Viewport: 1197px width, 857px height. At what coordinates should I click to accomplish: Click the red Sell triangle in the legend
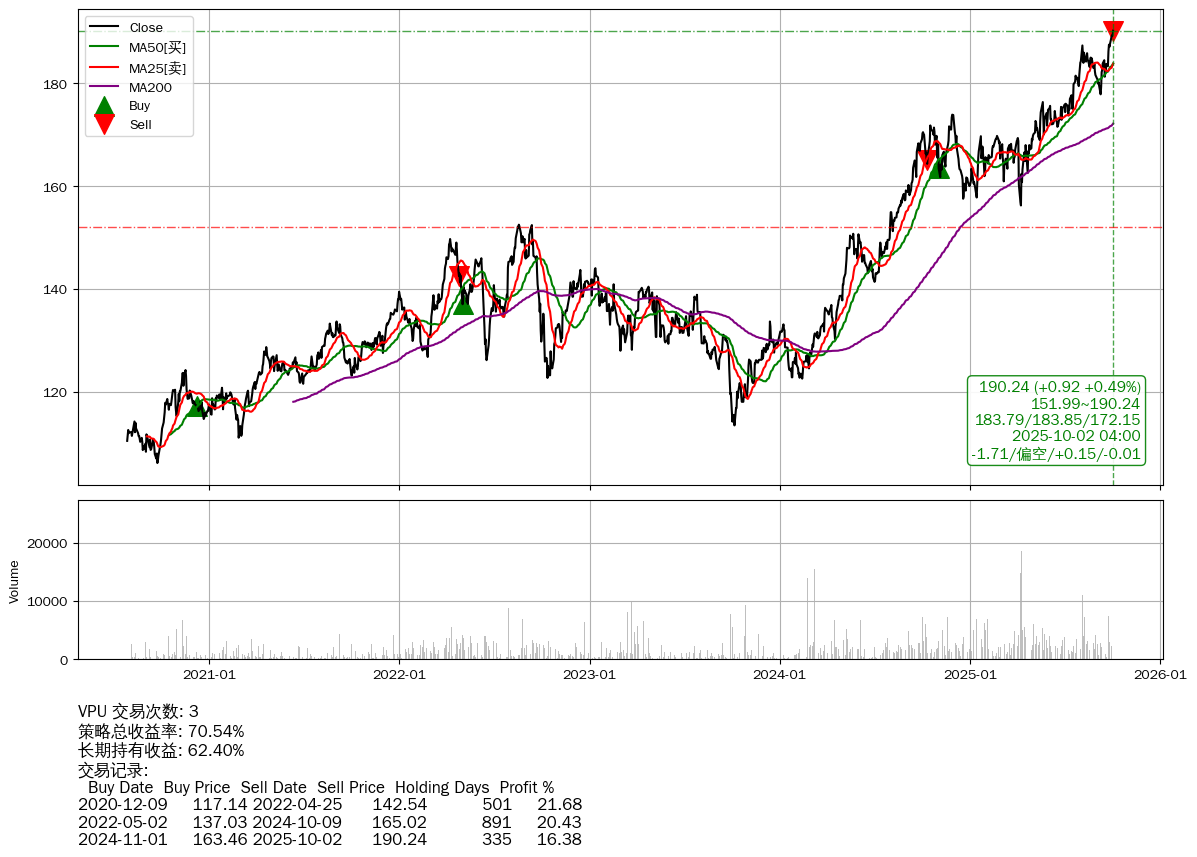tap(104, 124)
